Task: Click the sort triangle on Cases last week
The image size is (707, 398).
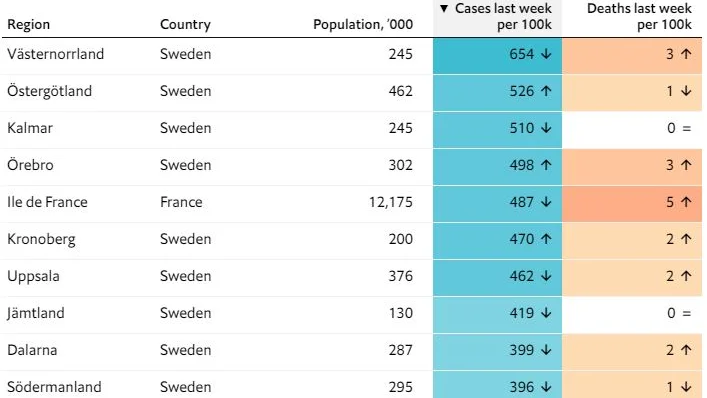Action: tap(444, 8)
